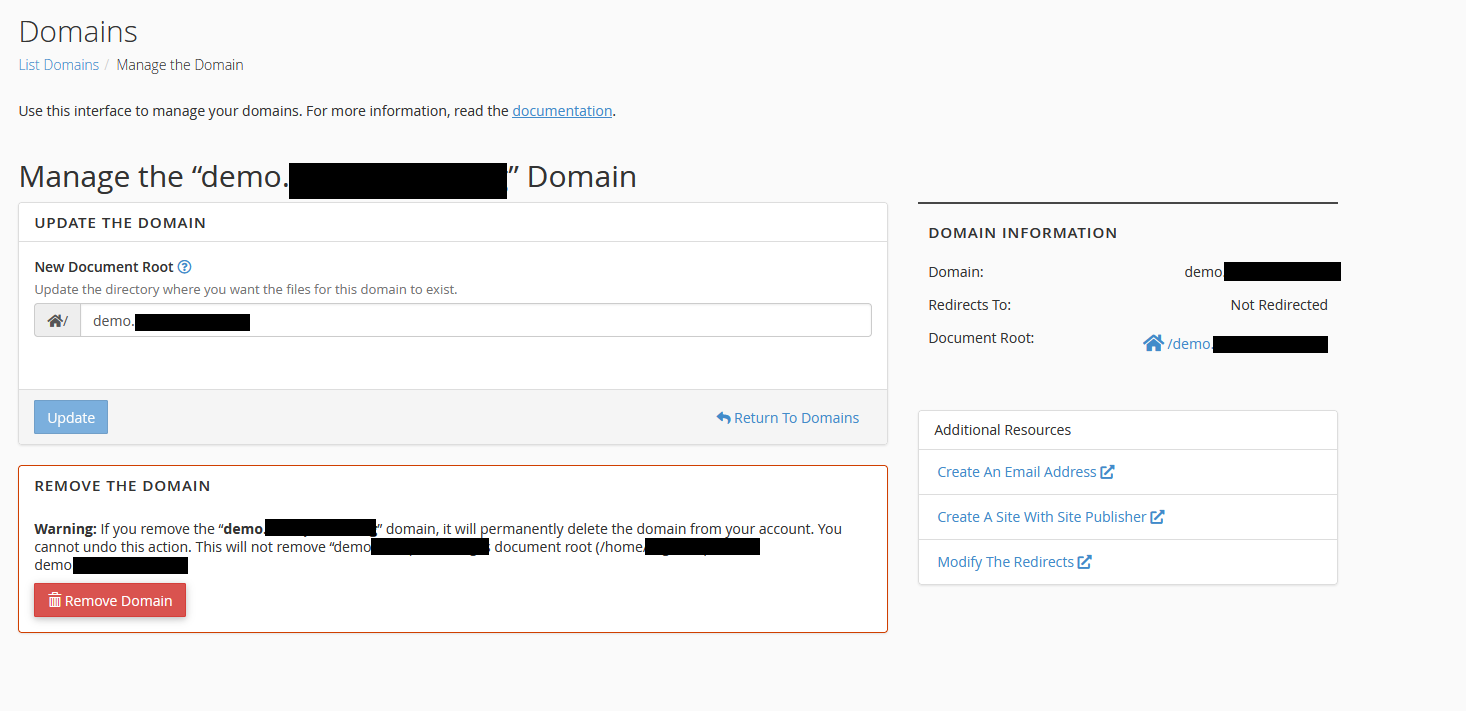
Task: Go to List Domains breadcrumb
Action: [58, 65]
